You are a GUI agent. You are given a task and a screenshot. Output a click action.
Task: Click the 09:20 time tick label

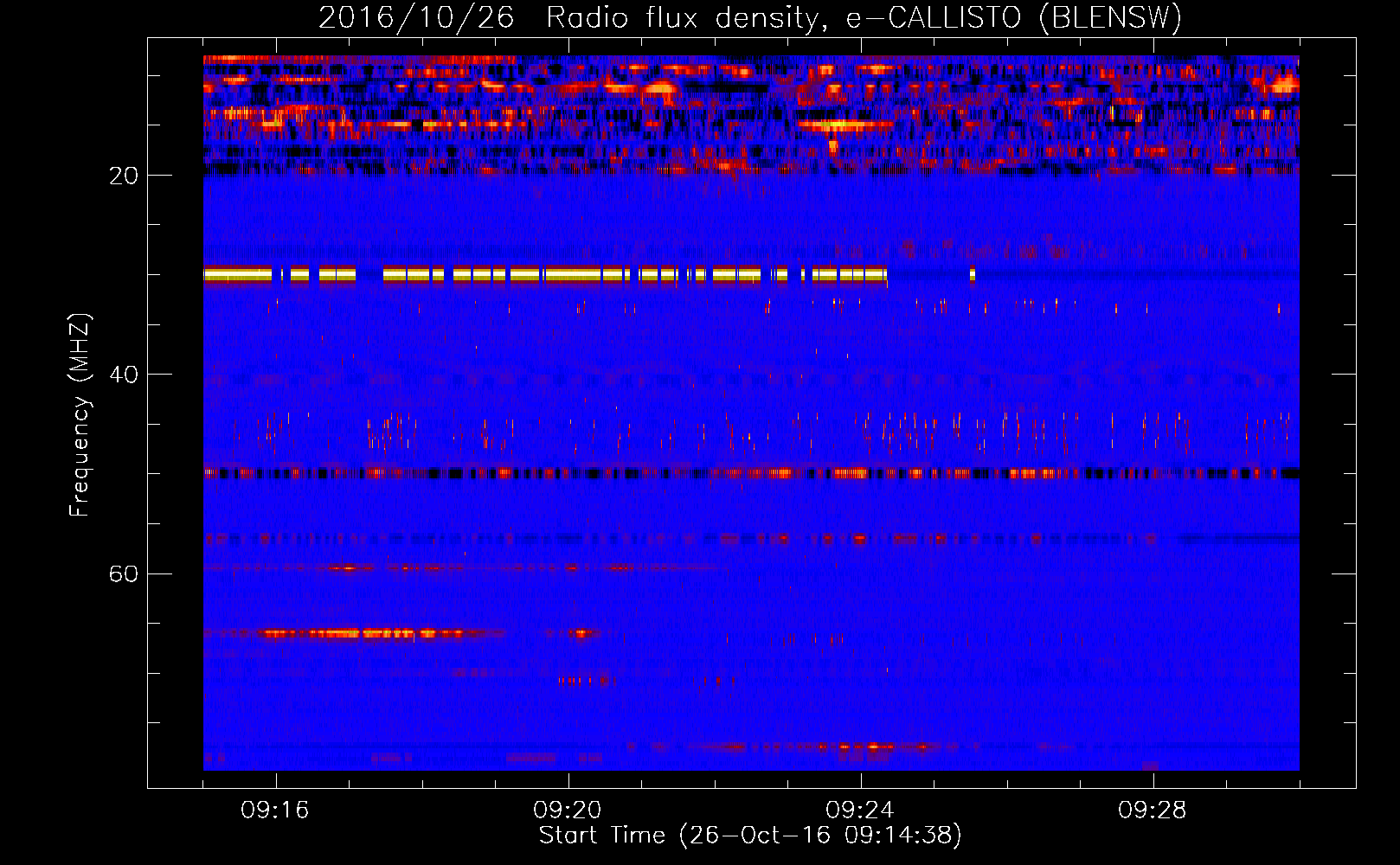[568, 810]
